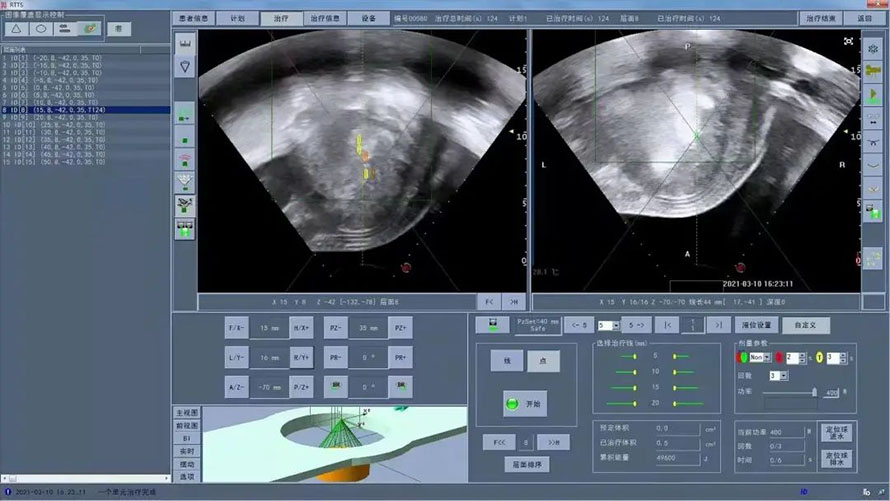Adjust the 功率 power slider

(814, 393)
